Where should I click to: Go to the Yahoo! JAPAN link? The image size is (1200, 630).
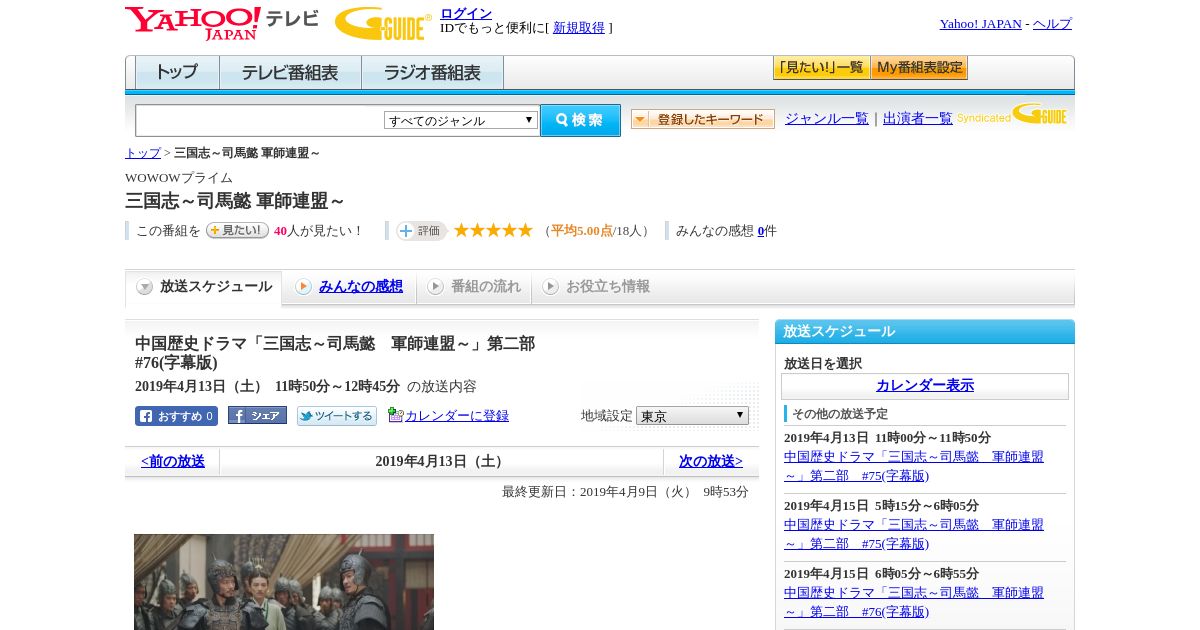click(x=980, y=24)
